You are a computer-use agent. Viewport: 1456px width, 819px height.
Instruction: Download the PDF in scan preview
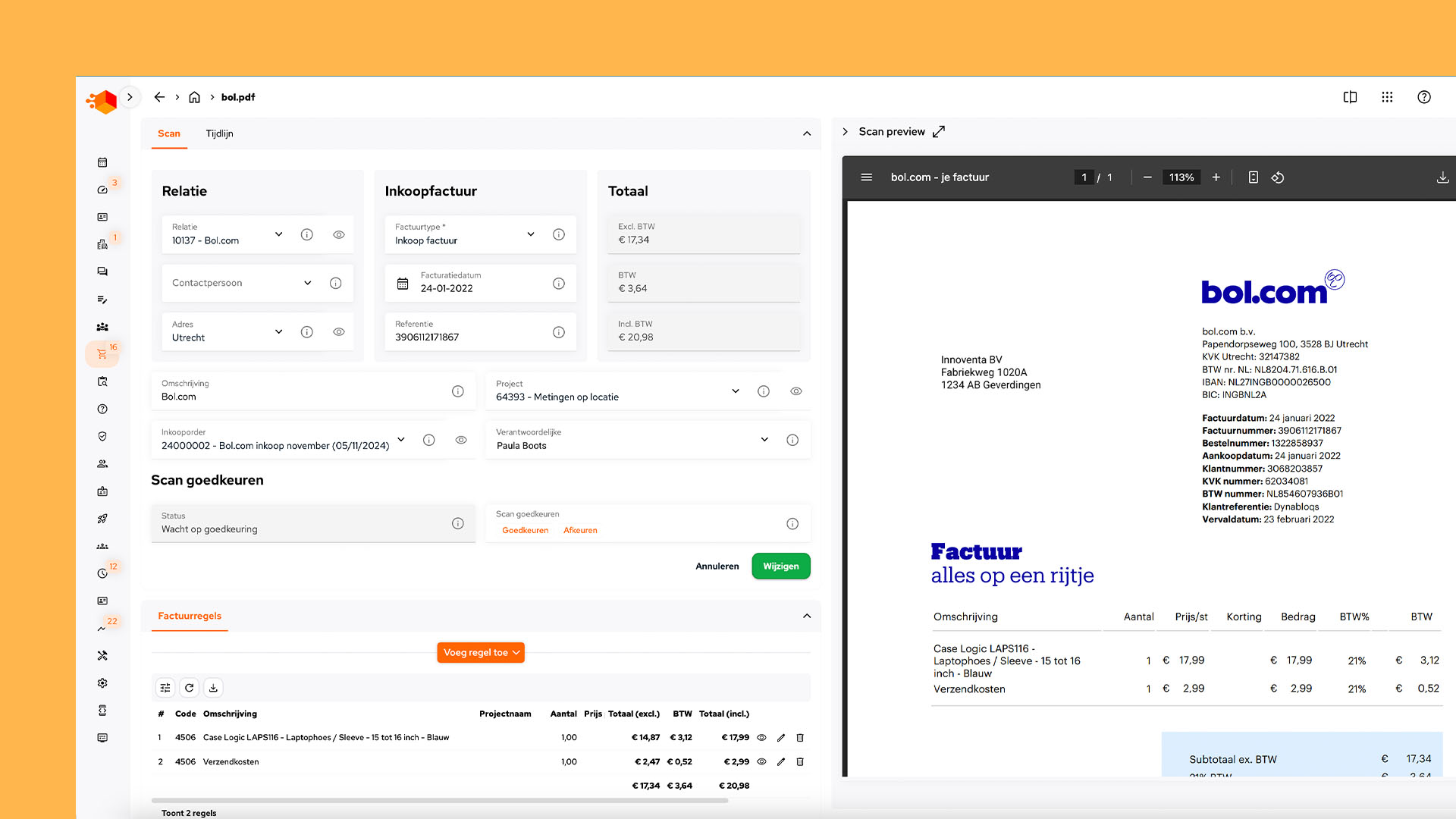coord(1442,177)
